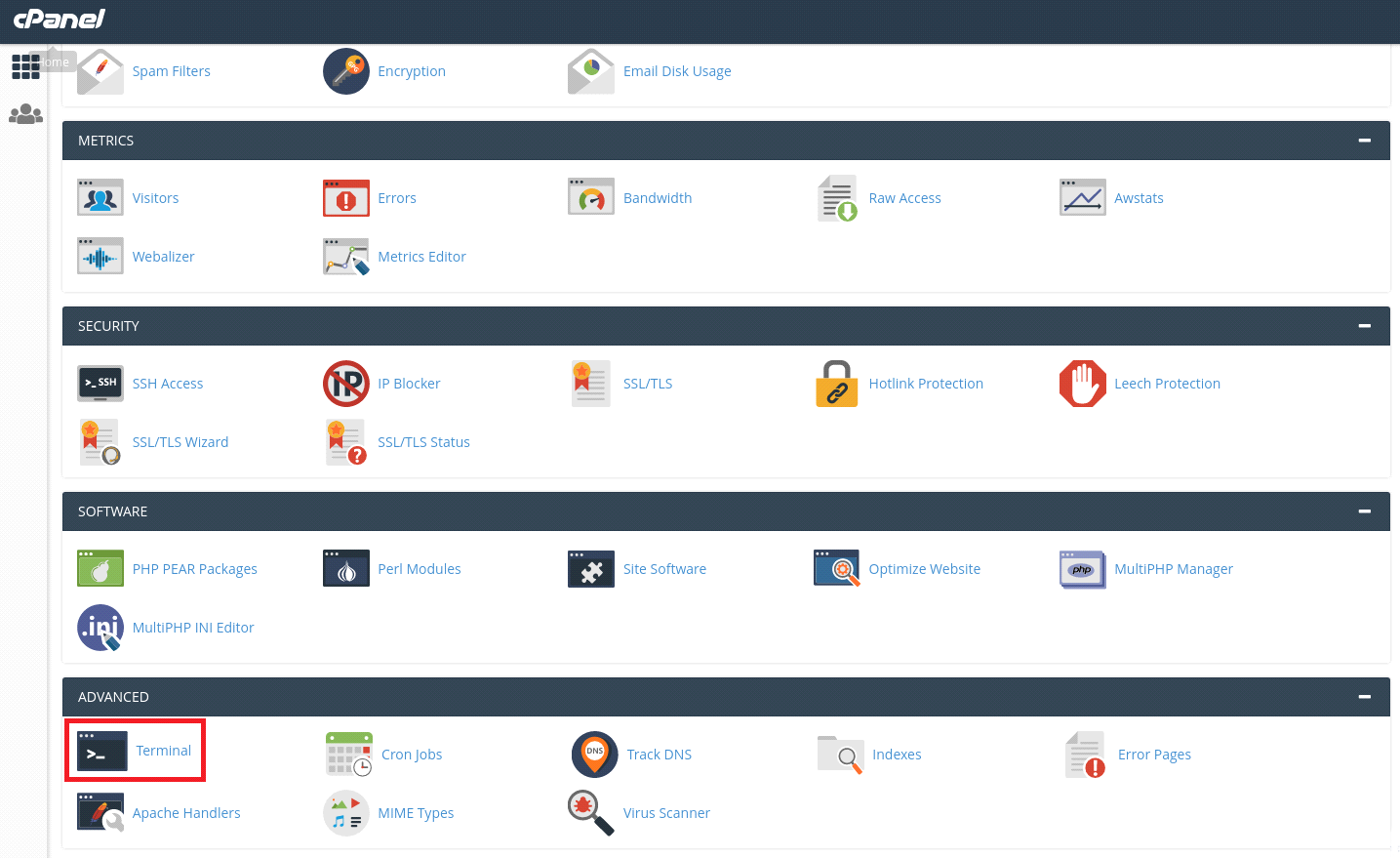Image resolution: width=1400 pixels, height=858 pixels.
Task: Click the Awstats metrics icon
Action: pos(1082,197)
